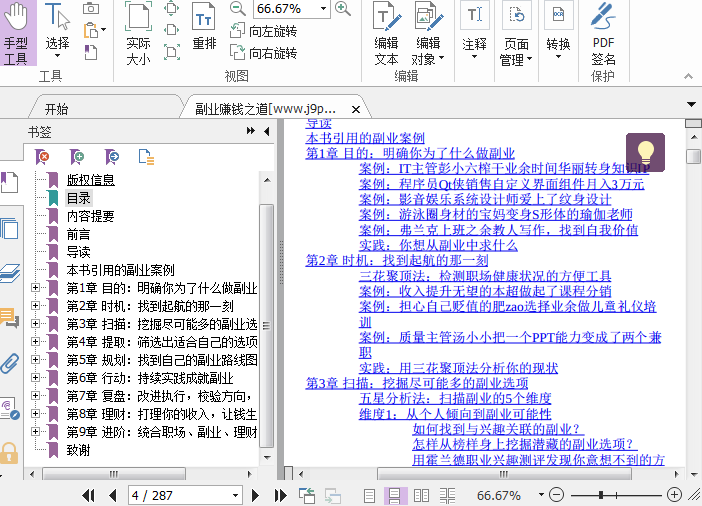Switch to the 副业赚钱之道 document tab

tap(265, 109)
